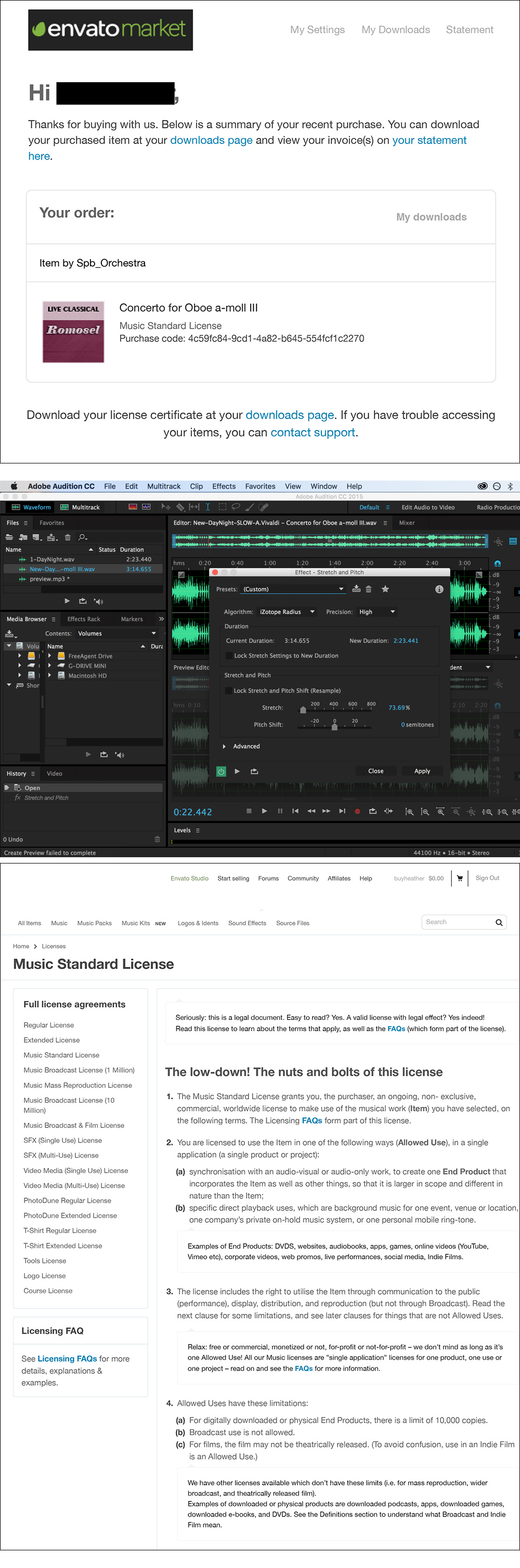Select the Move tool in Audition toolbar
The width and height of the screenshot is (520, 1568).
[x=166, y=507]
